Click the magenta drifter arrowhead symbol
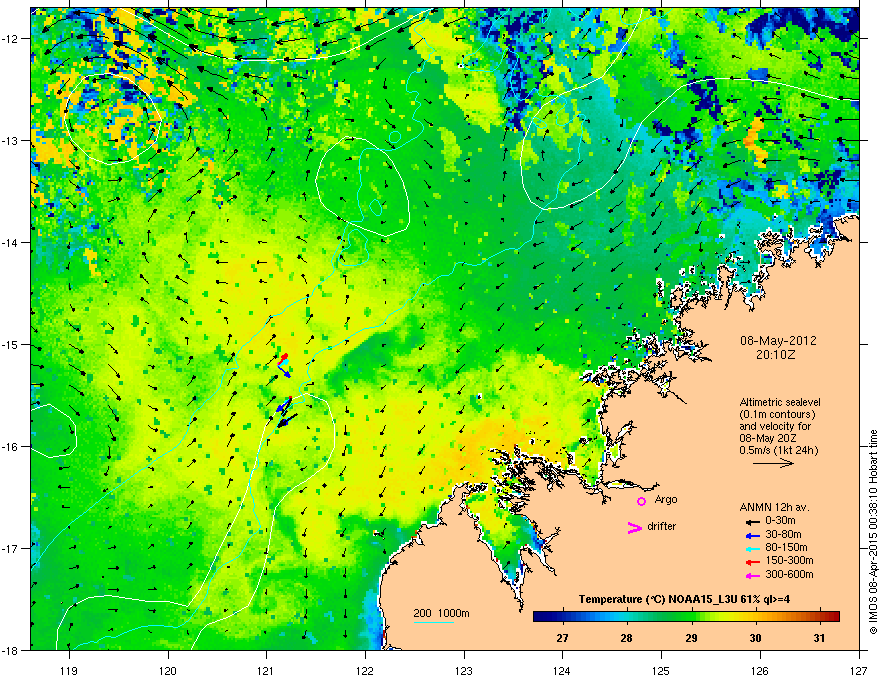This screenshot has width=880, height=680. (634, 528)
